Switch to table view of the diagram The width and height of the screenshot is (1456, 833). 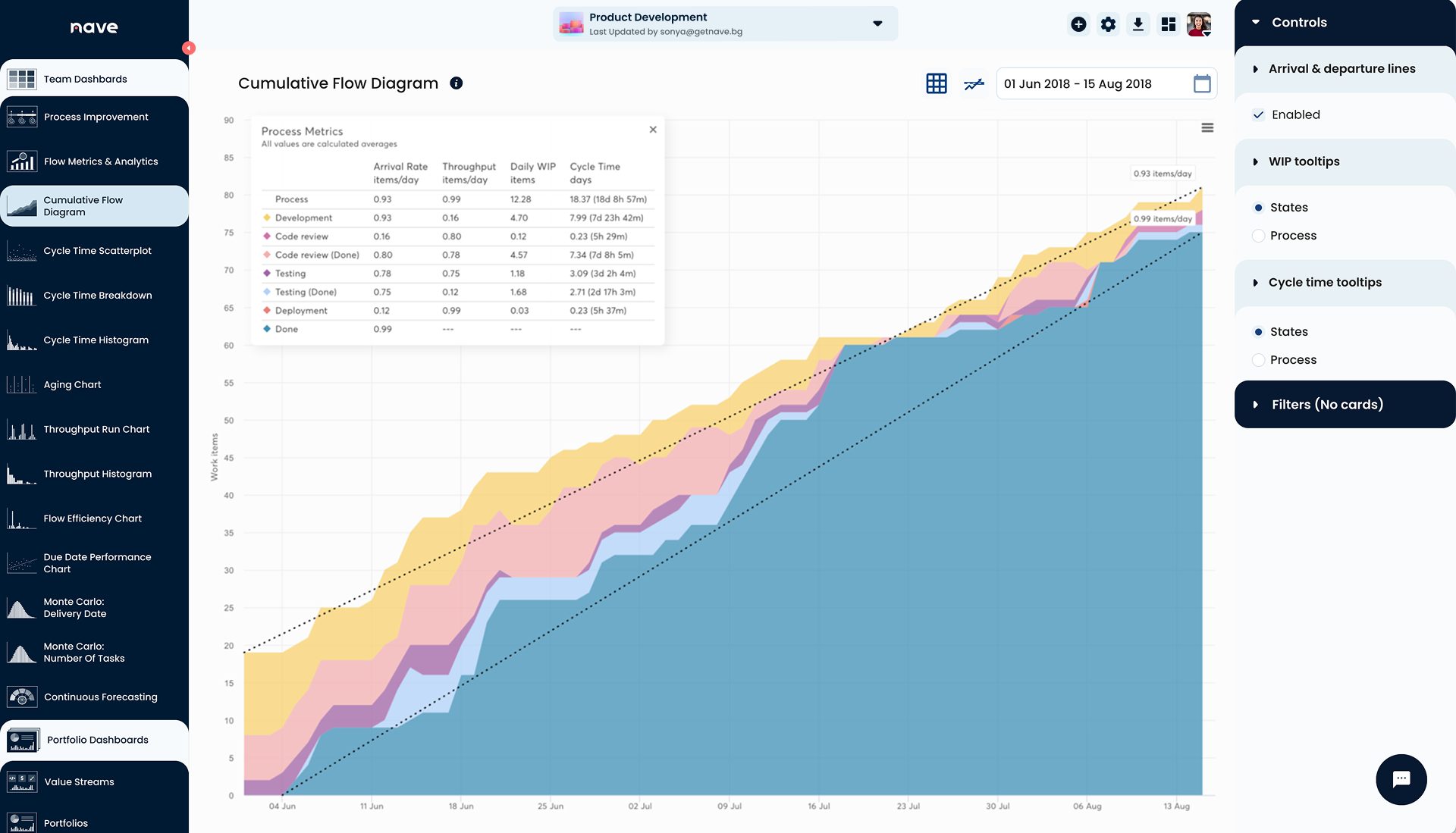[x=936, y=83]
